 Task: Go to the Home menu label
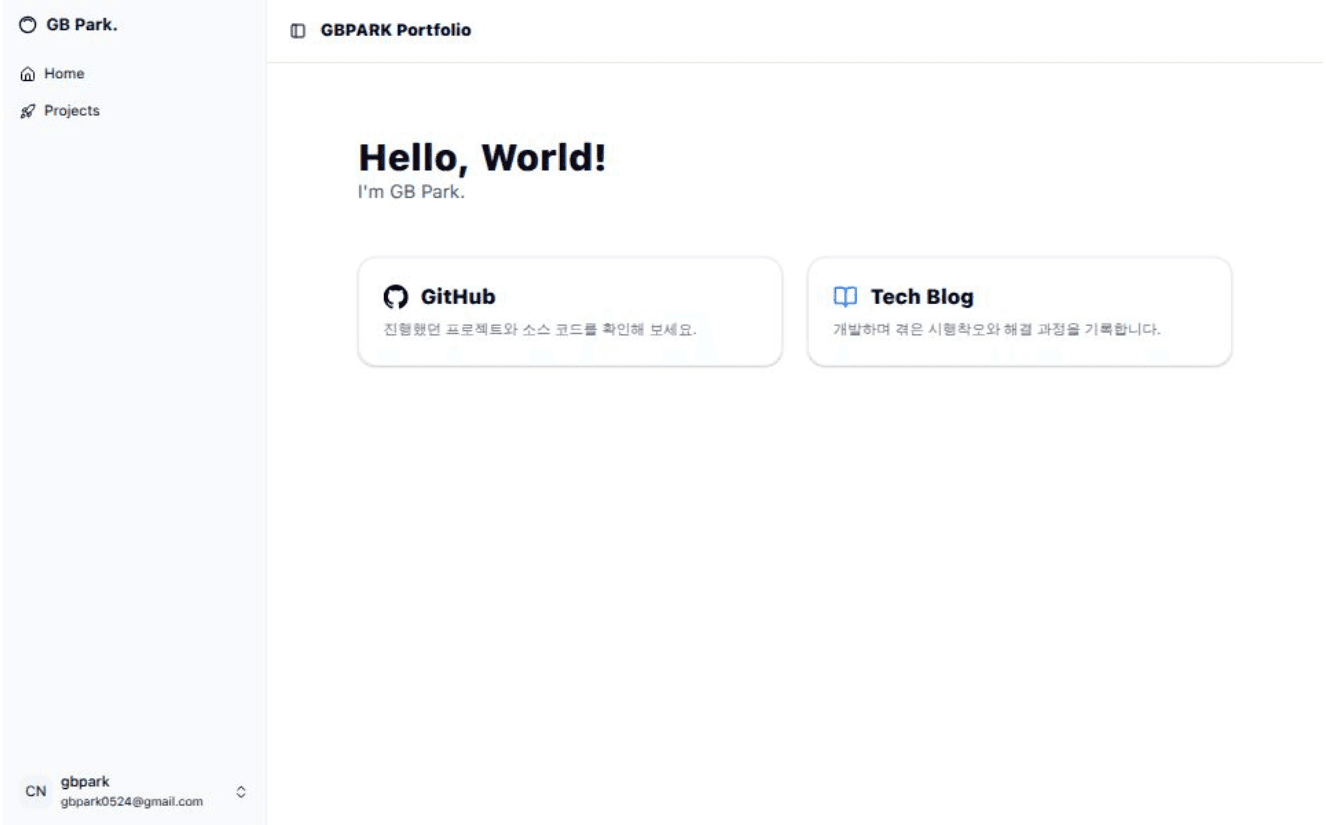coord(64,74)
